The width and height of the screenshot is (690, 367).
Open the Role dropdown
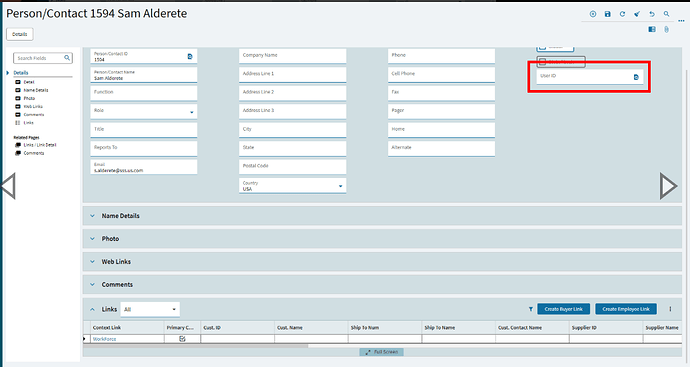click(191, 112)
